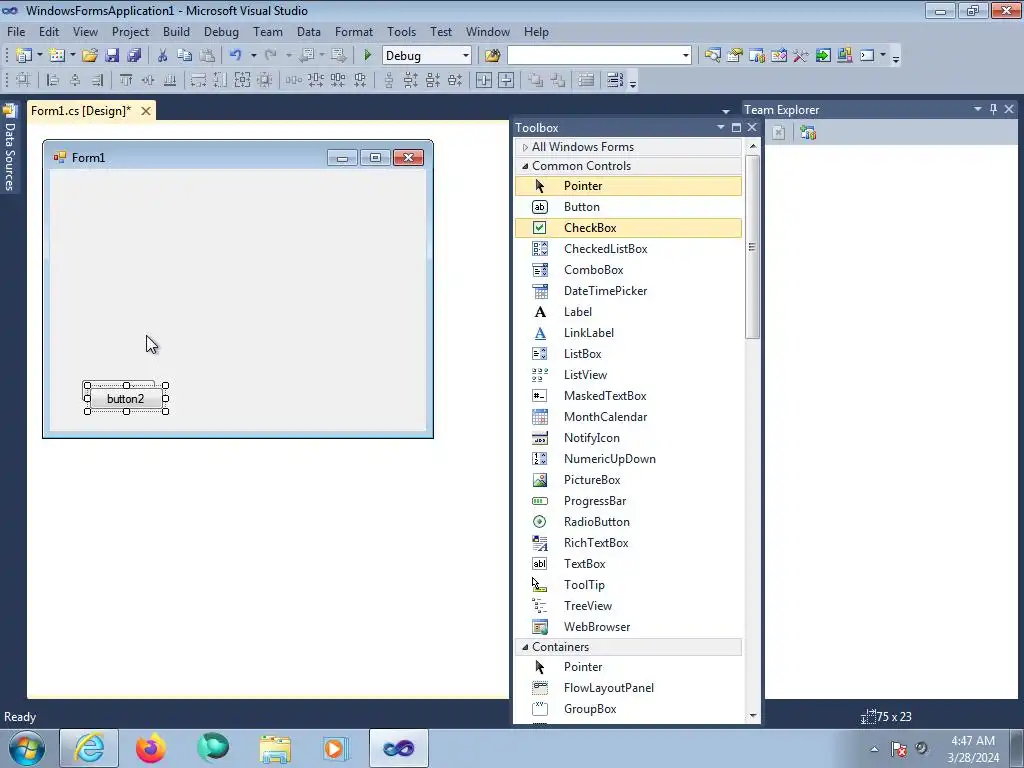Viewport: 1024px width, 768px height.
Task: Open the Debug menu
Action: (221, 32)
